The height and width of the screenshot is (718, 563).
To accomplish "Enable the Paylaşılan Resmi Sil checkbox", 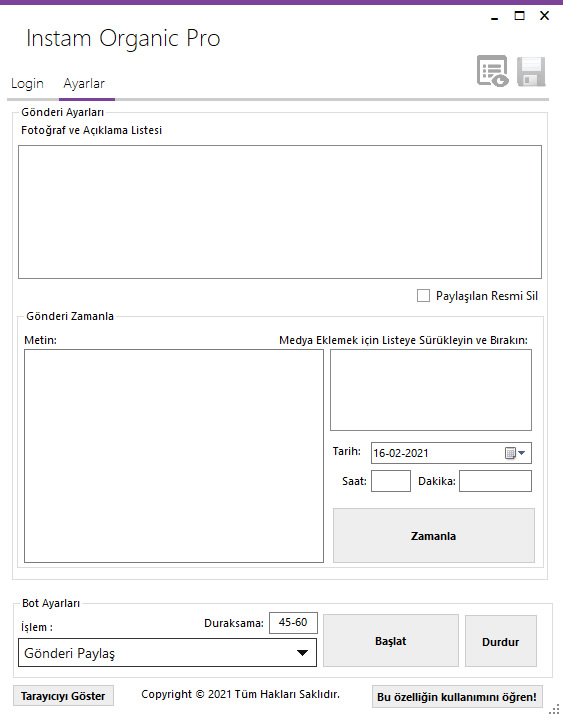I will point(423,295).
